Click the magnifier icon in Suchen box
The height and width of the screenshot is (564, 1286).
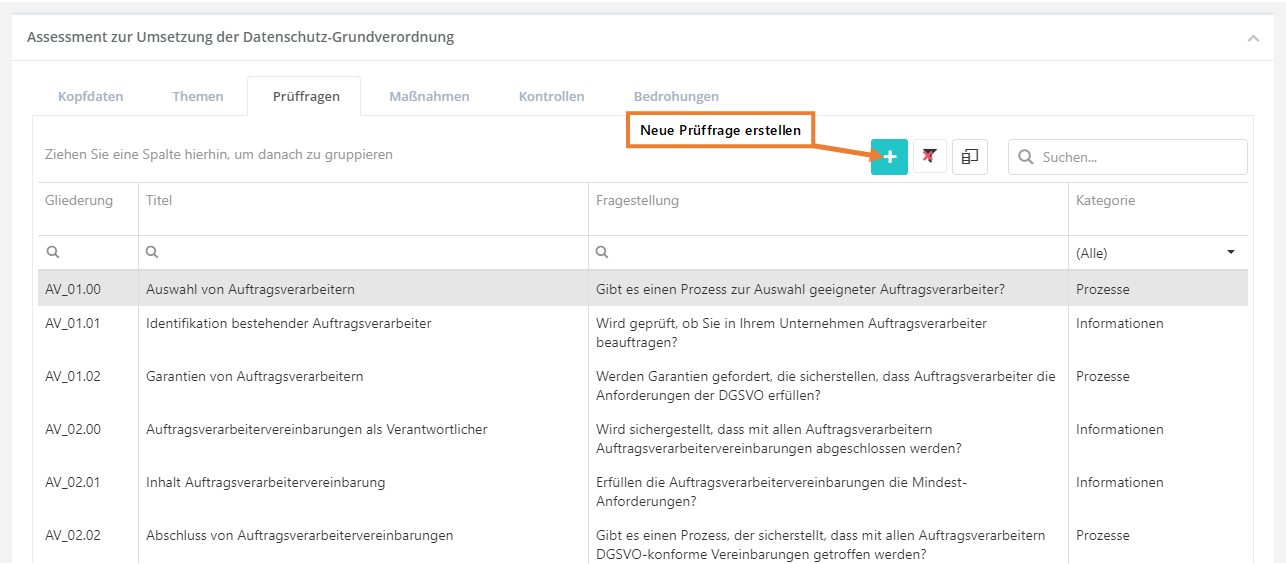(1026, 157)
